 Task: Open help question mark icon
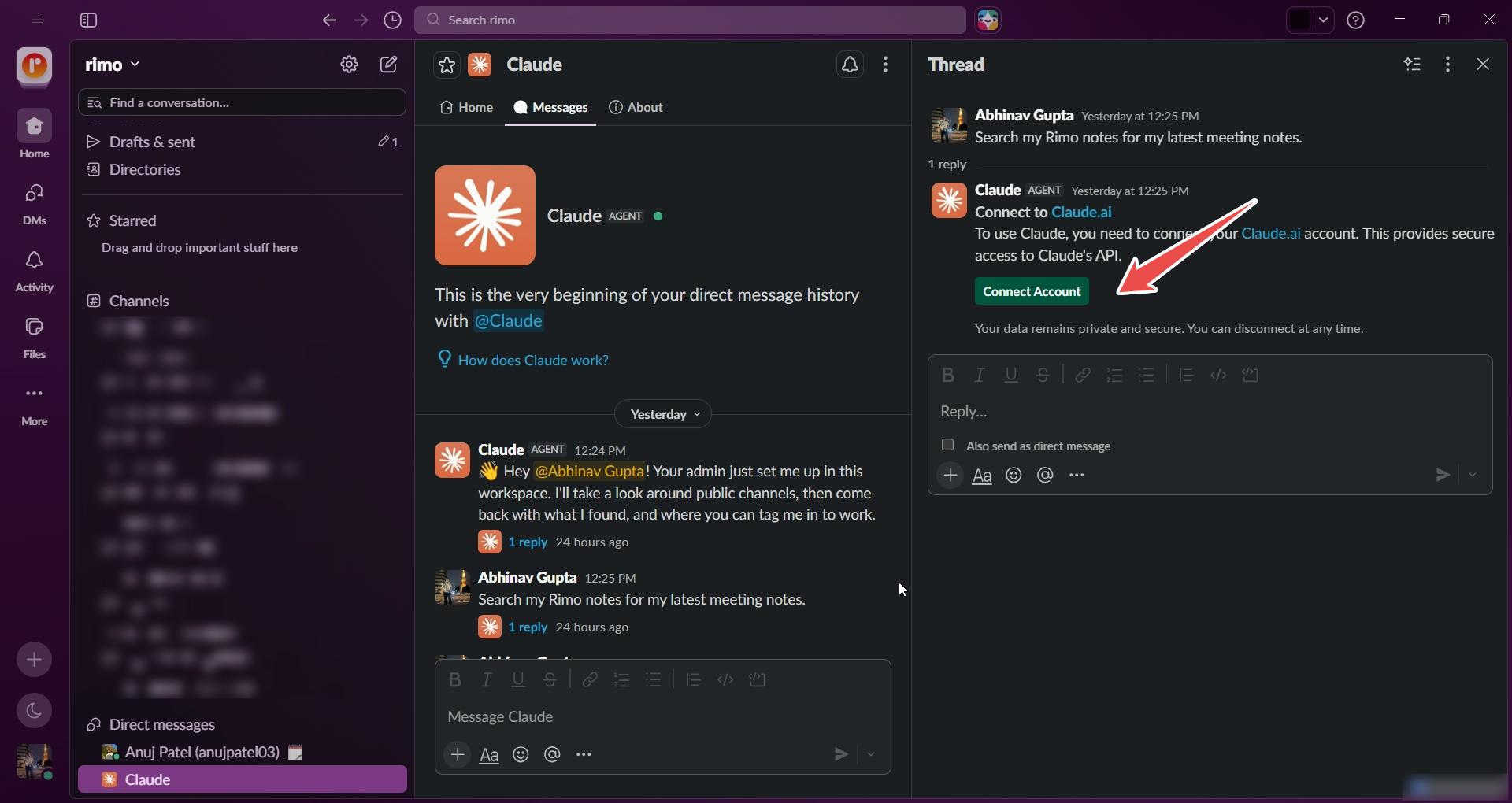(1355, 20)
